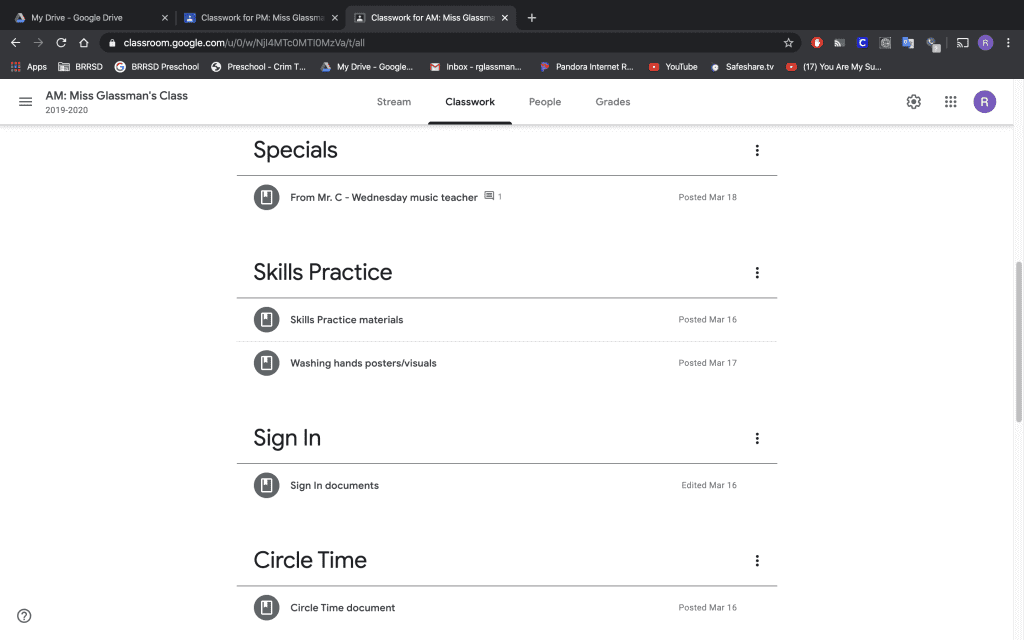The image size is (1024, 640).
Task: Click the help question mark icon
Action: (24, 616)
